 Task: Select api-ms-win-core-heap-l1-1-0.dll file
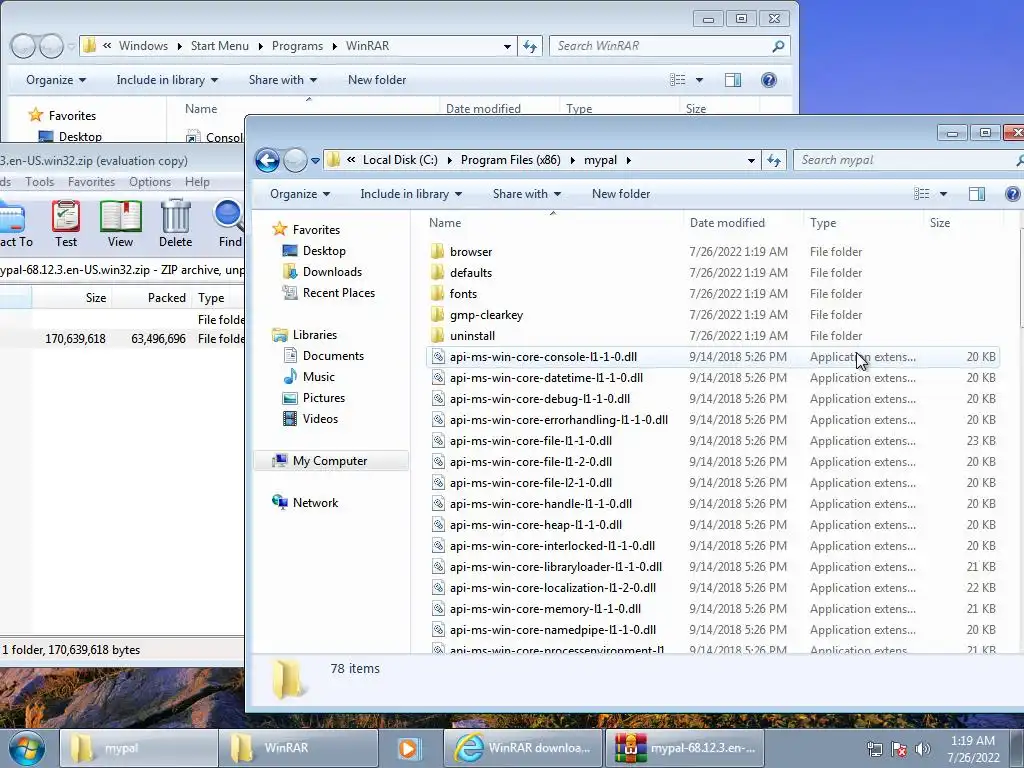712,525
